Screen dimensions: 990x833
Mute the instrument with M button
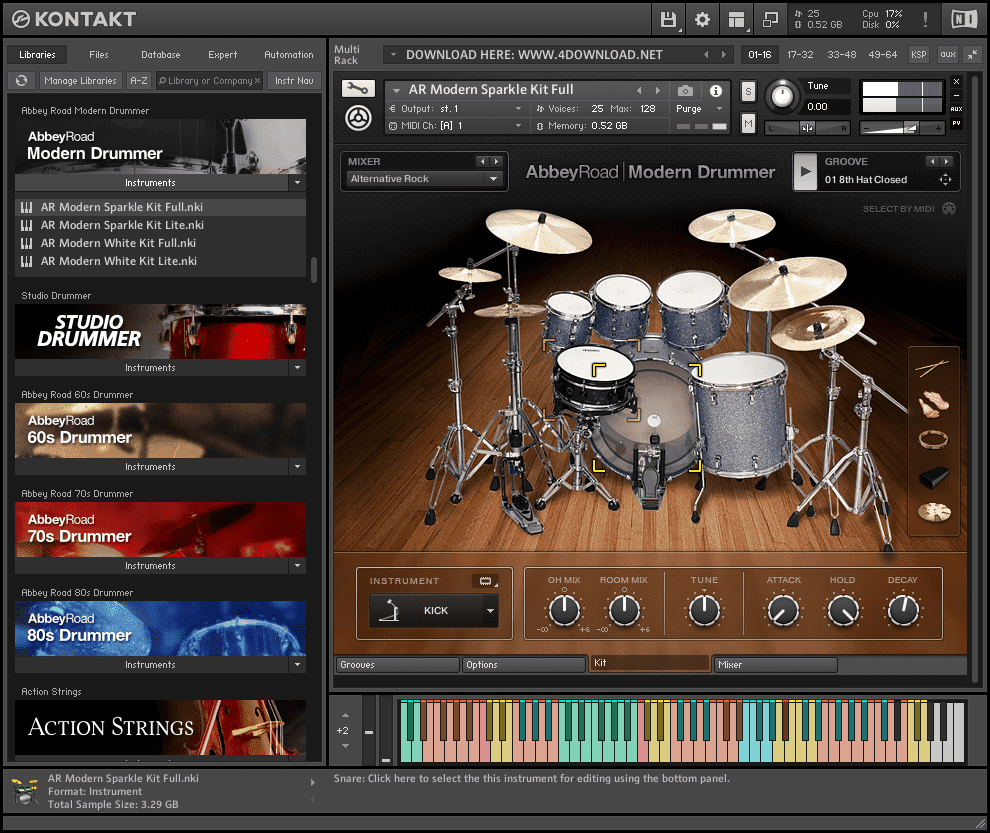pos(748,123)
